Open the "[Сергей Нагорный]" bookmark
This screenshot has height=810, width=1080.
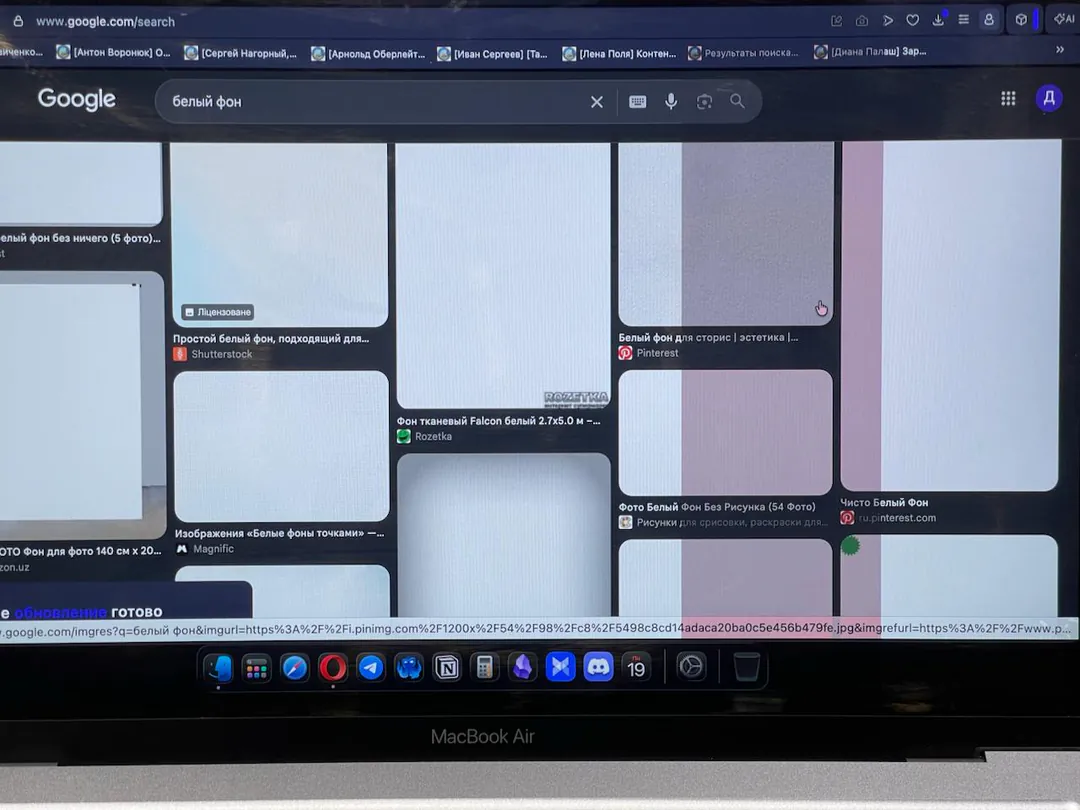[240, 53]
